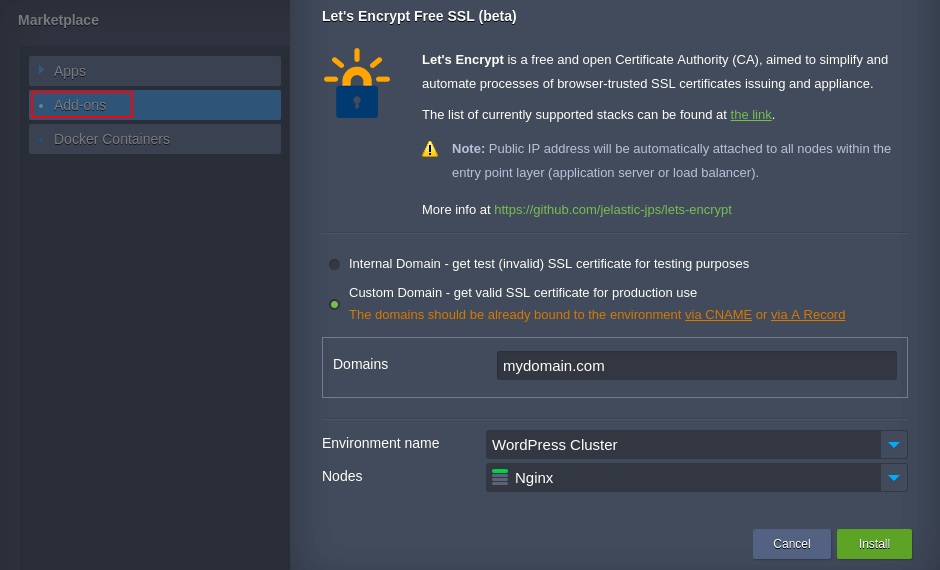The image size is (940, 570).
Task: Click the Nginx node stack icon
Action: pos(500,478)
